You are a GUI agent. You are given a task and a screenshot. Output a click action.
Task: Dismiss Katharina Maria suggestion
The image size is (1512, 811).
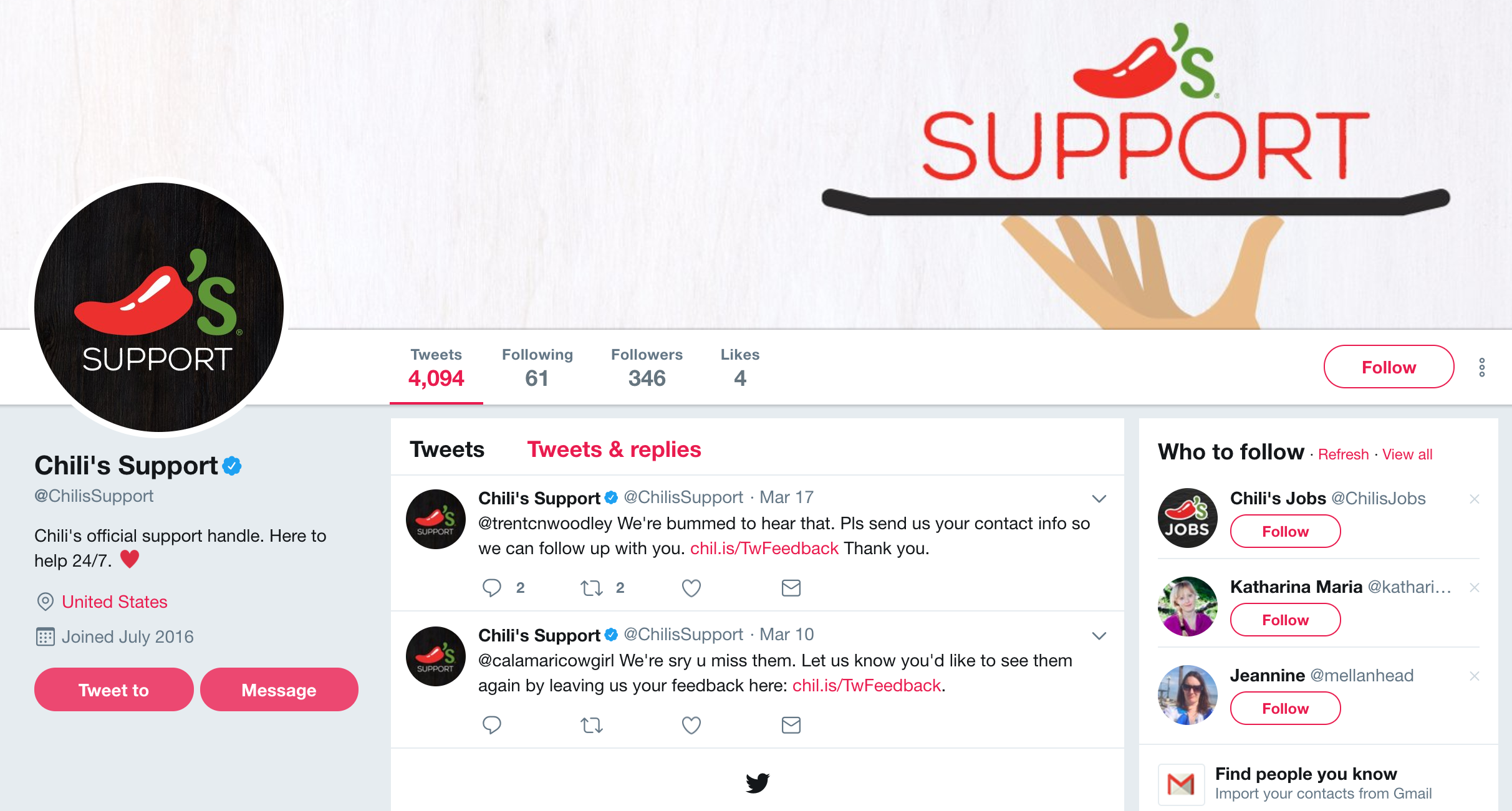(x=1475, y=587)
